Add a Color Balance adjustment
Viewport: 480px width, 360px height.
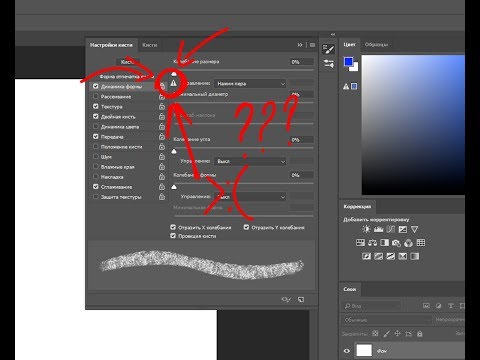coord(372,243)
